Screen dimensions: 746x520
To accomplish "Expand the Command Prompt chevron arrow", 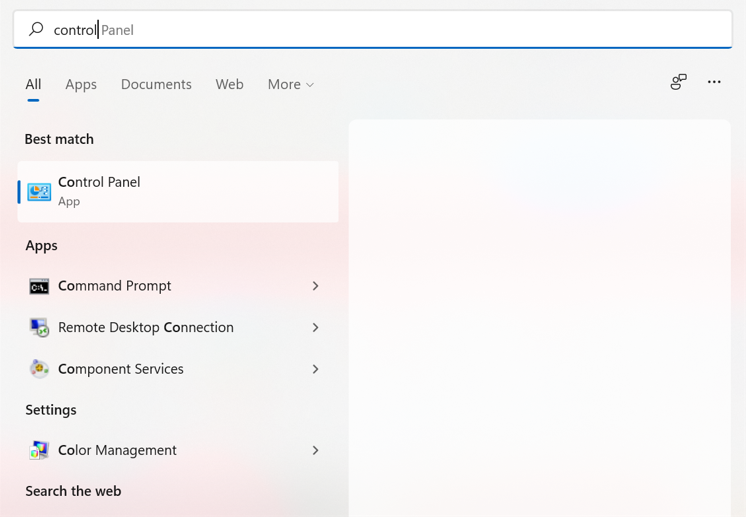I will [x=315, y=286].
